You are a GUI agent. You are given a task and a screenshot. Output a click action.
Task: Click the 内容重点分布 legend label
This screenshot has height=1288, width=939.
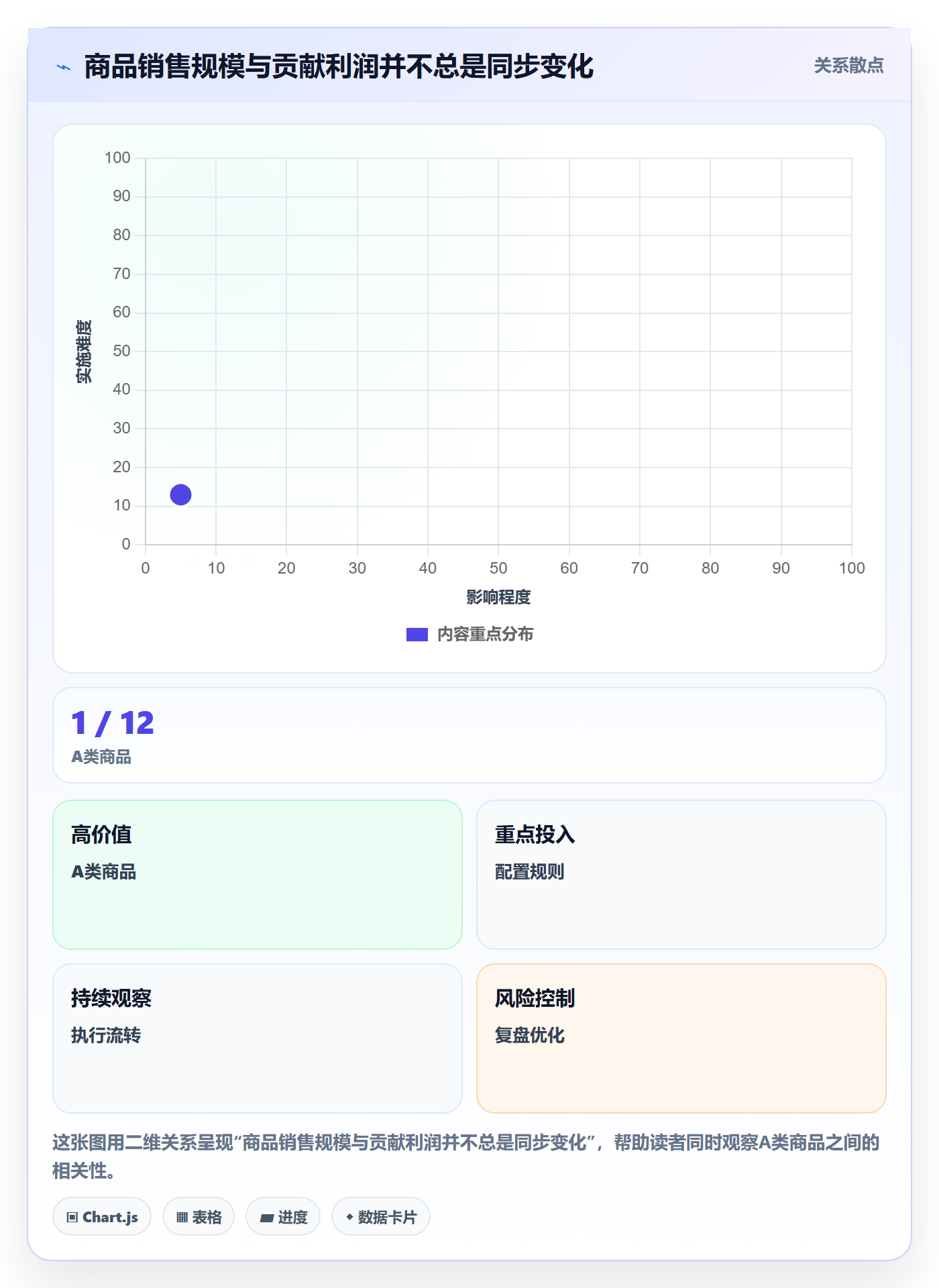coord(485,635)
